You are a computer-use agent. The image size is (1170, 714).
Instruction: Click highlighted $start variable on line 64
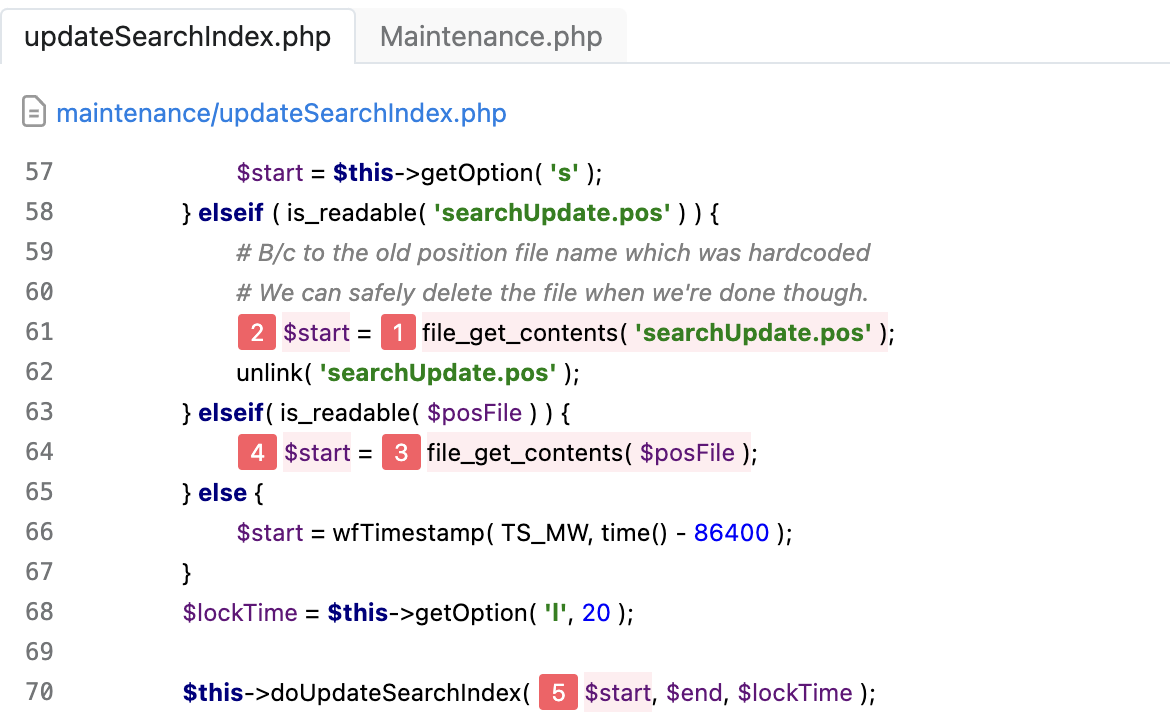point(317,453)
